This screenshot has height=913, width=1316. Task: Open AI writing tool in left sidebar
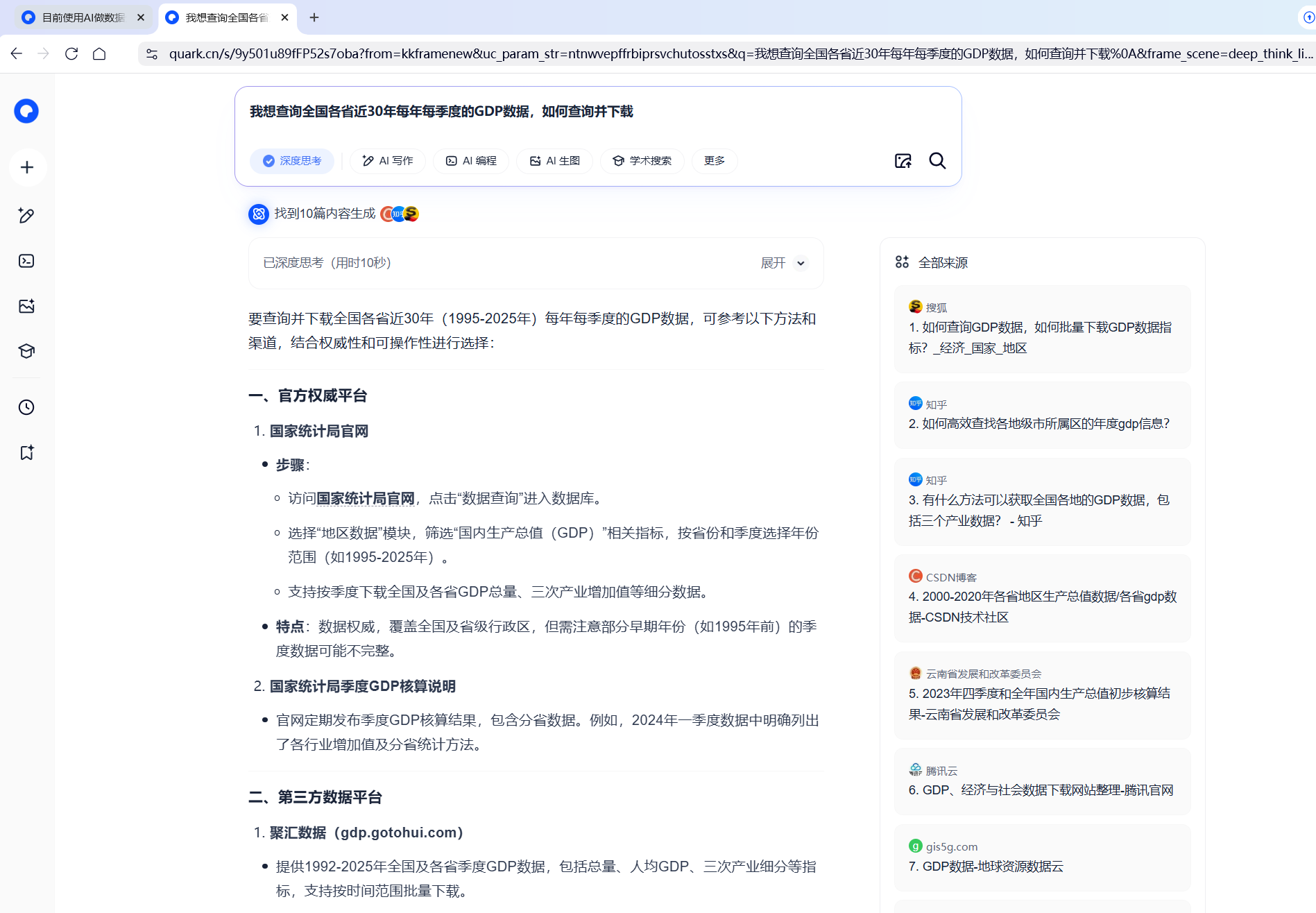click(x=26, y=216)
